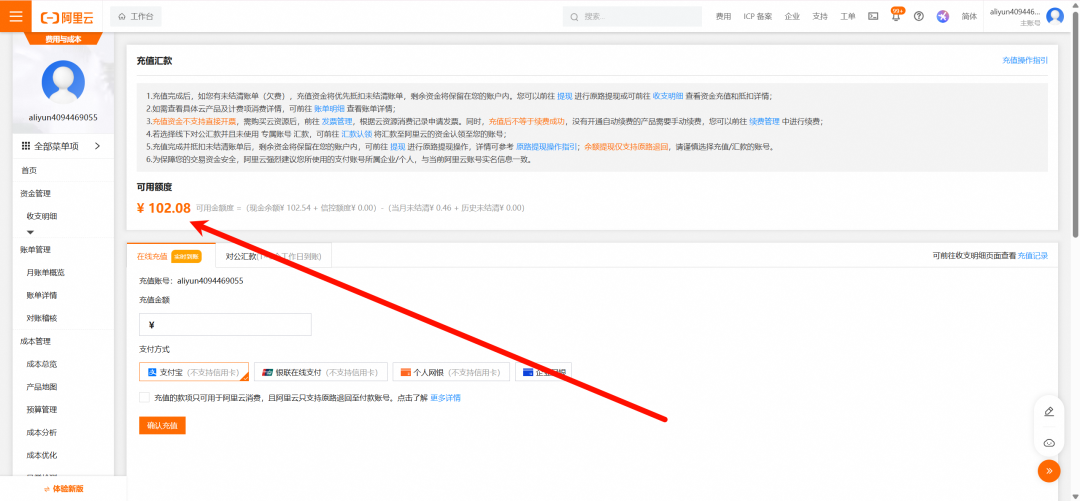
Task: Open the help question mark icon
Action: (x=918, y=16)
